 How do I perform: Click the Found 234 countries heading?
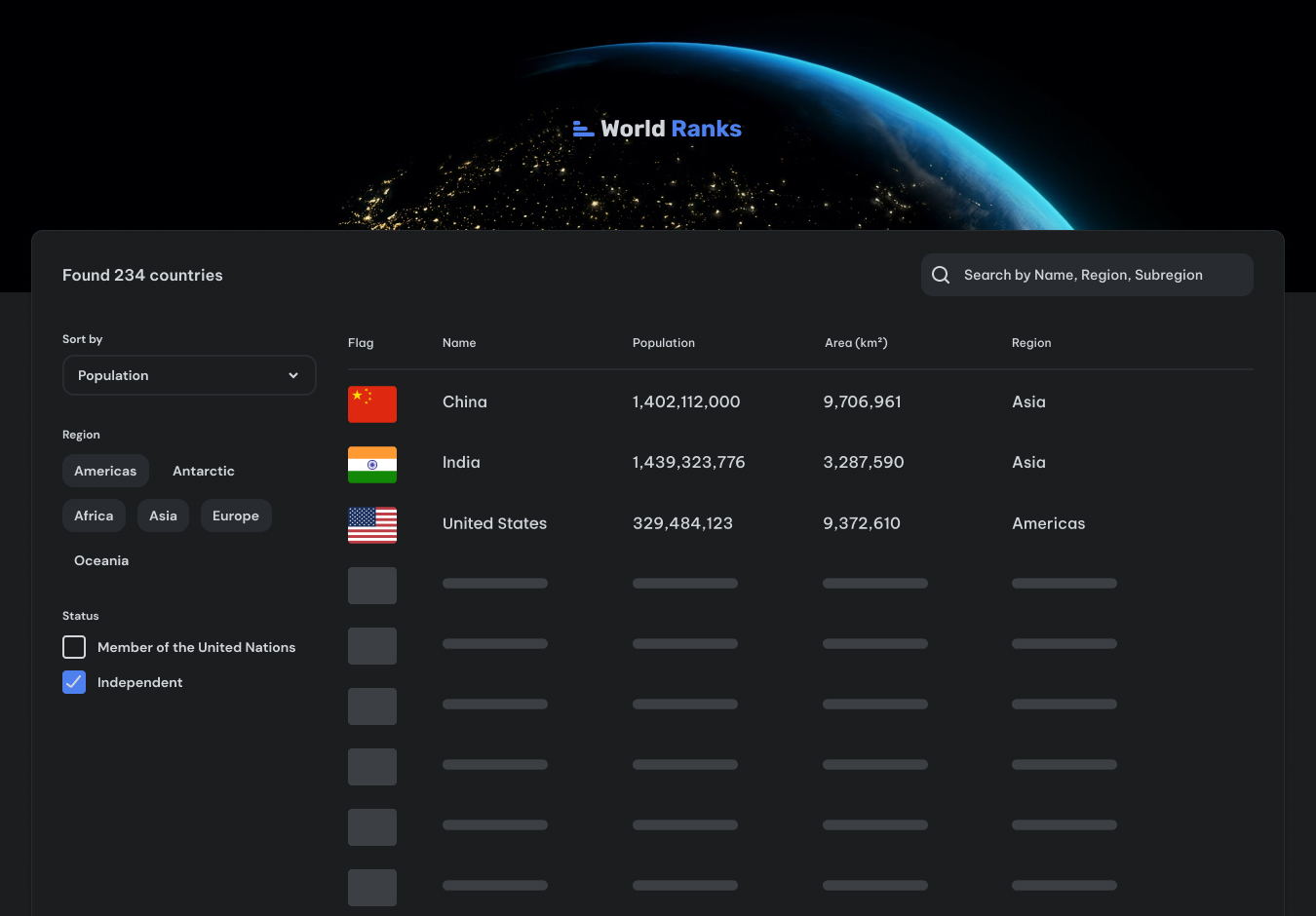tap(142, 275)
